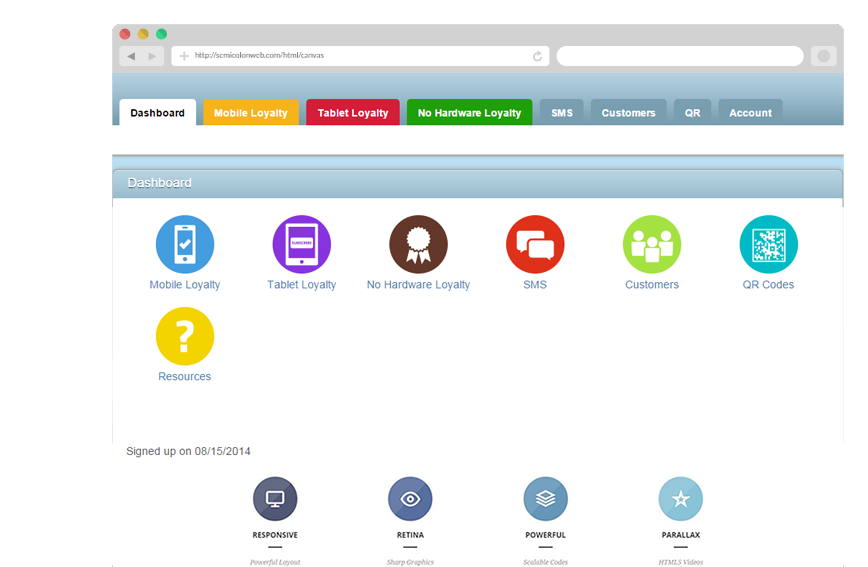Click the RETINA heading text
Screen dimensions: 868x567
pyautogui.click(x=410, y=535)
